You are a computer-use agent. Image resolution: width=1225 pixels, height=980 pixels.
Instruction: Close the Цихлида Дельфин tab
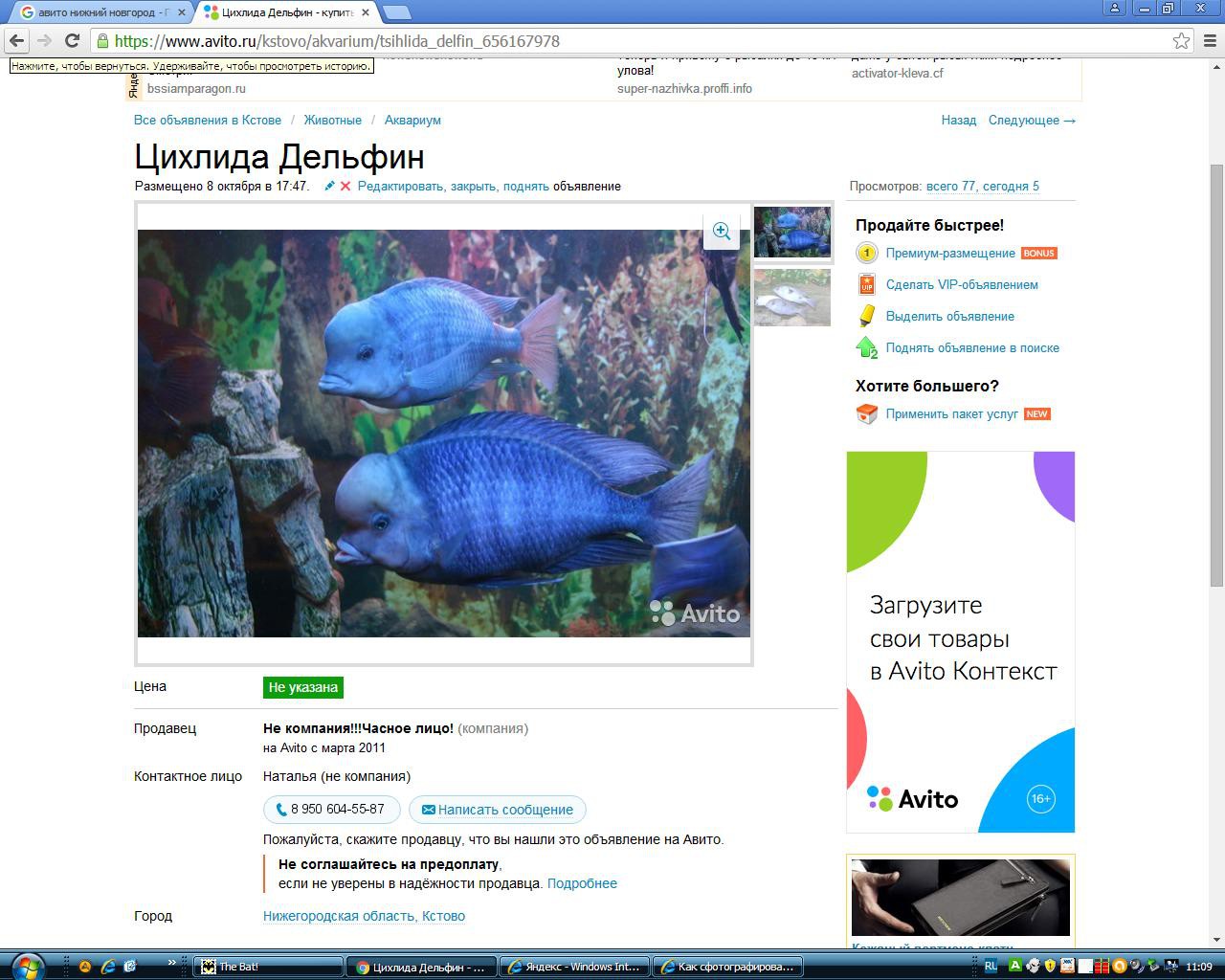point(366,12)
